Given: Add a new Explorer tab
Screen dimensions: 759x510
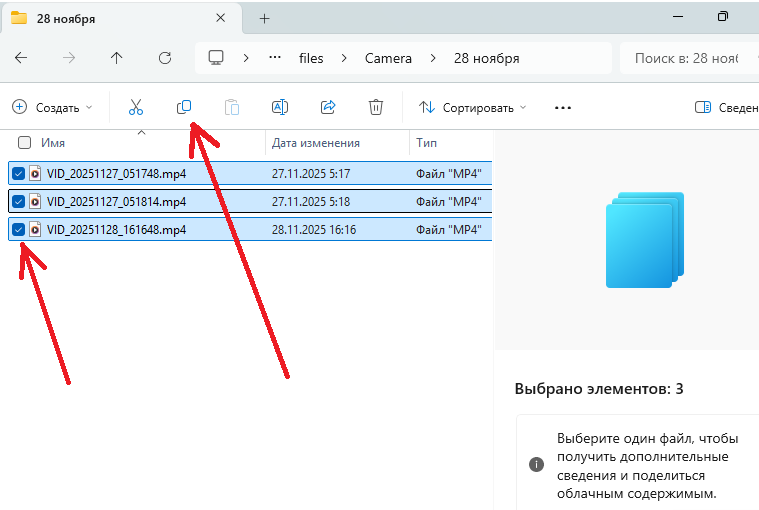Looking at the screenshot, I should click(264, 19).
